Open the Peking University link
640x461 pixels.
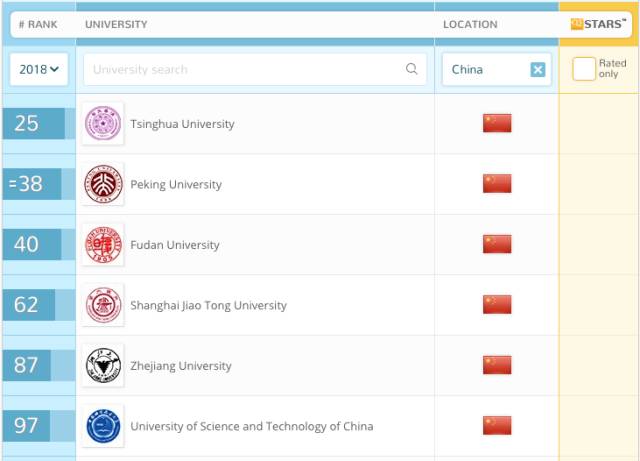click(x=176, y=184)
